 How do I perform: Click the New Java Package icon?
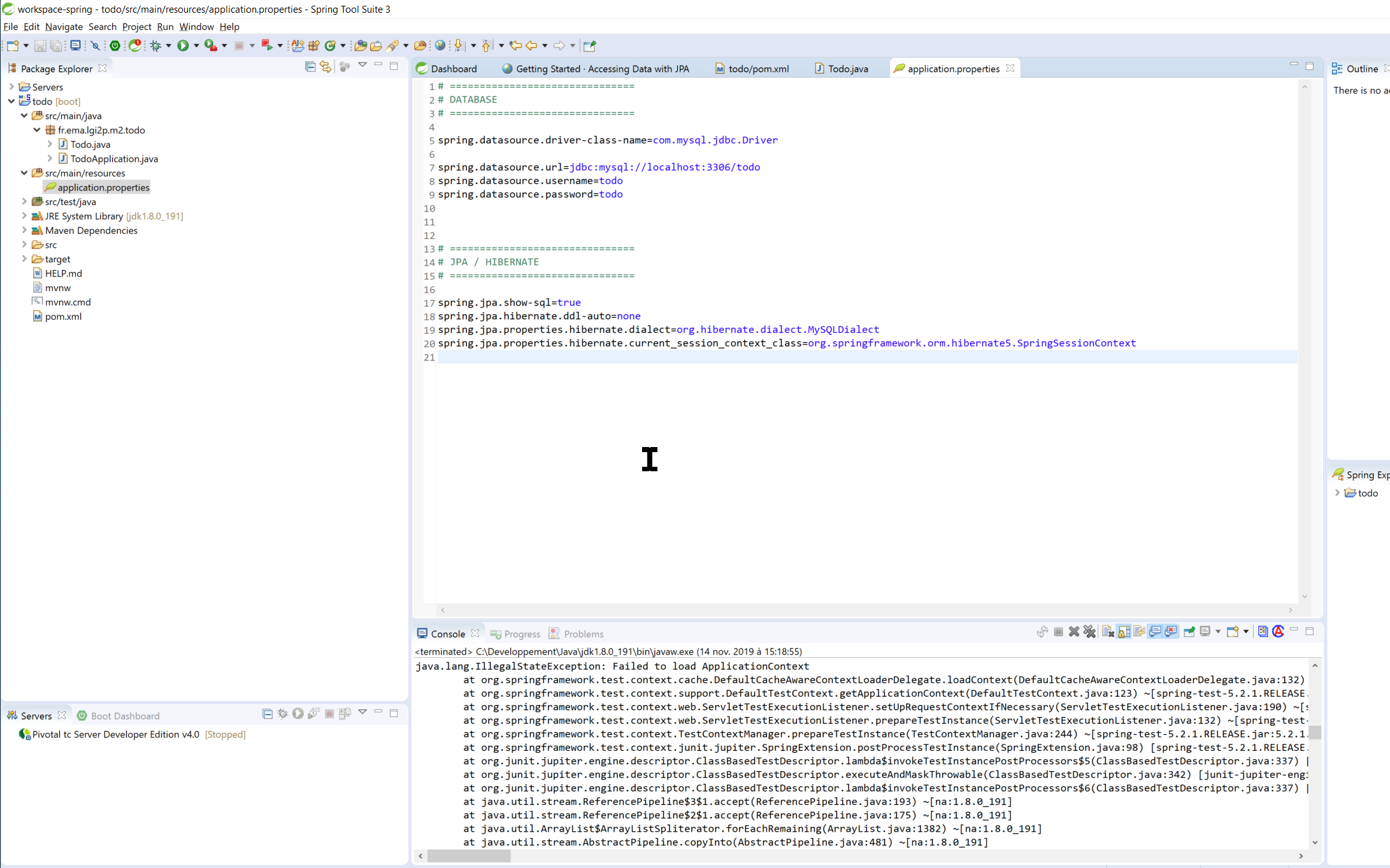tap(314, 46)
